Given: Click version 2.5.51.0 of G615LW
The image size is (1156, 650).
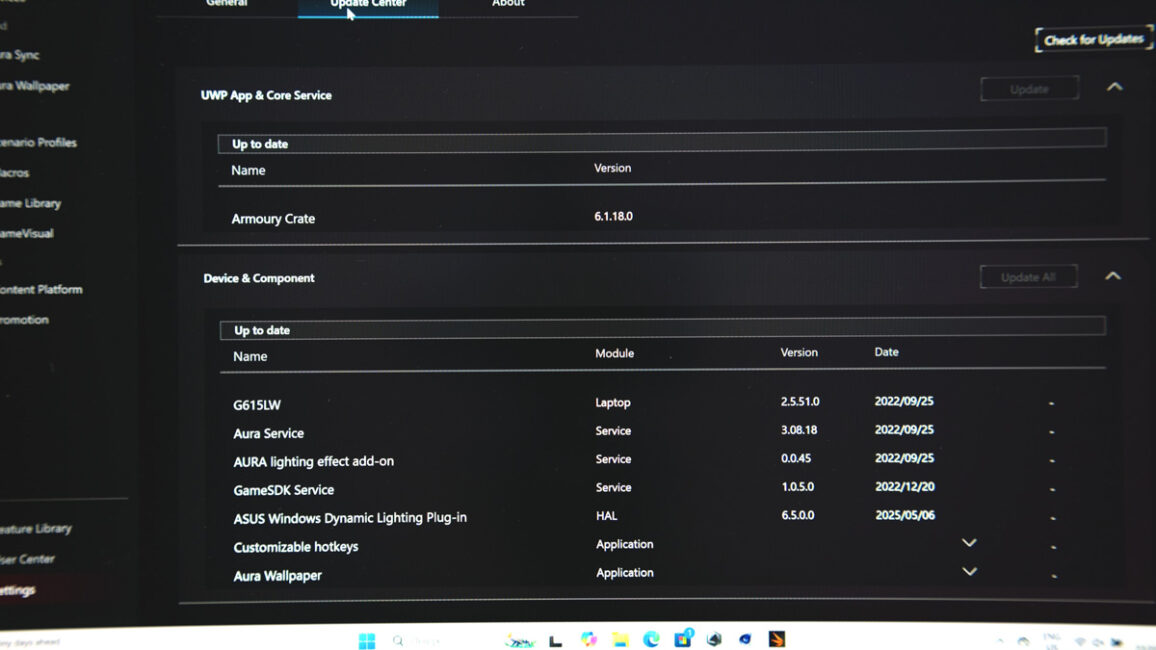Looking at the screenshot, I should (800, 402).
